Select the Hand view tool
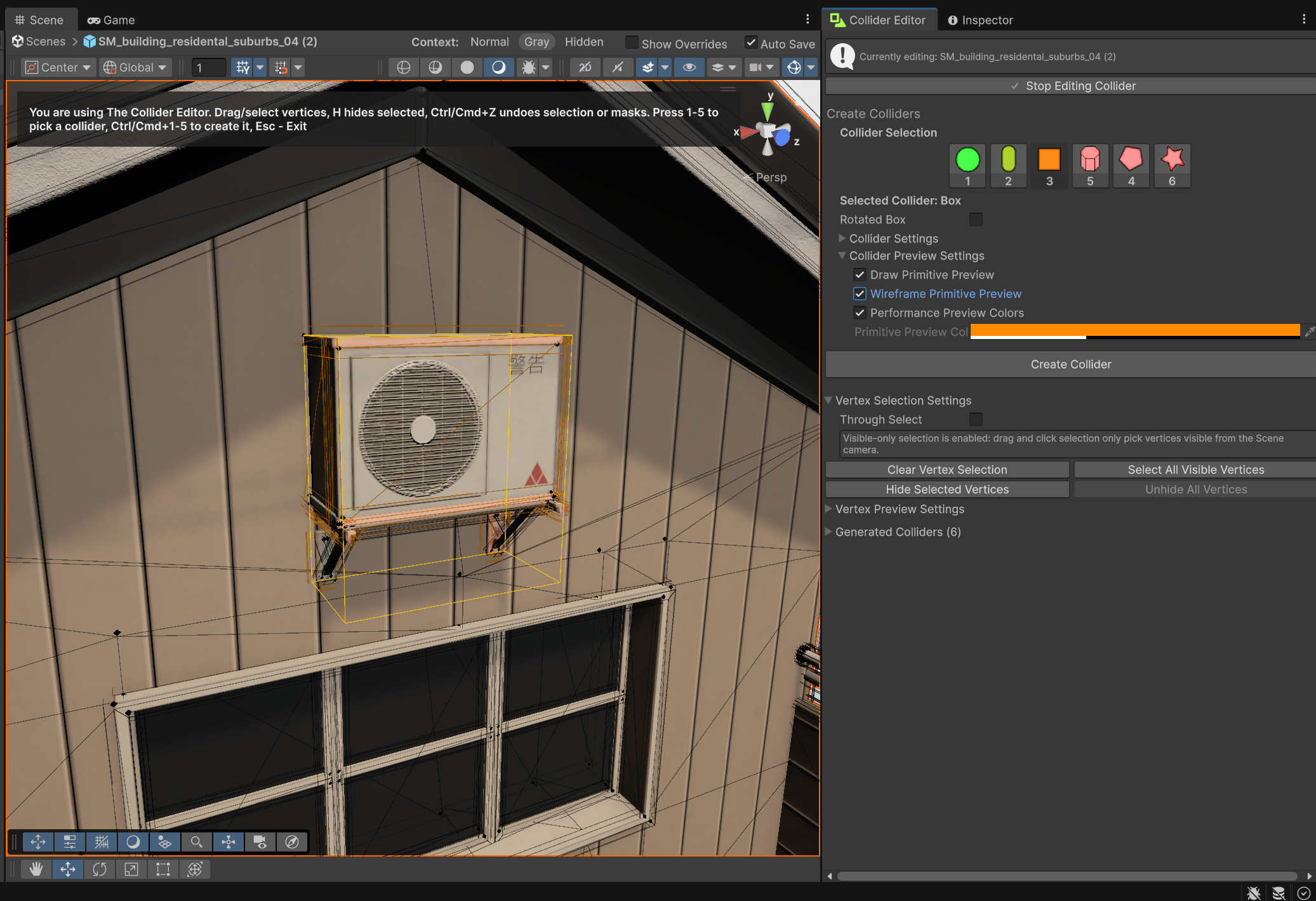Image resolution: width=1316 pixels, height=901 pixels. [x=36, y=869]
